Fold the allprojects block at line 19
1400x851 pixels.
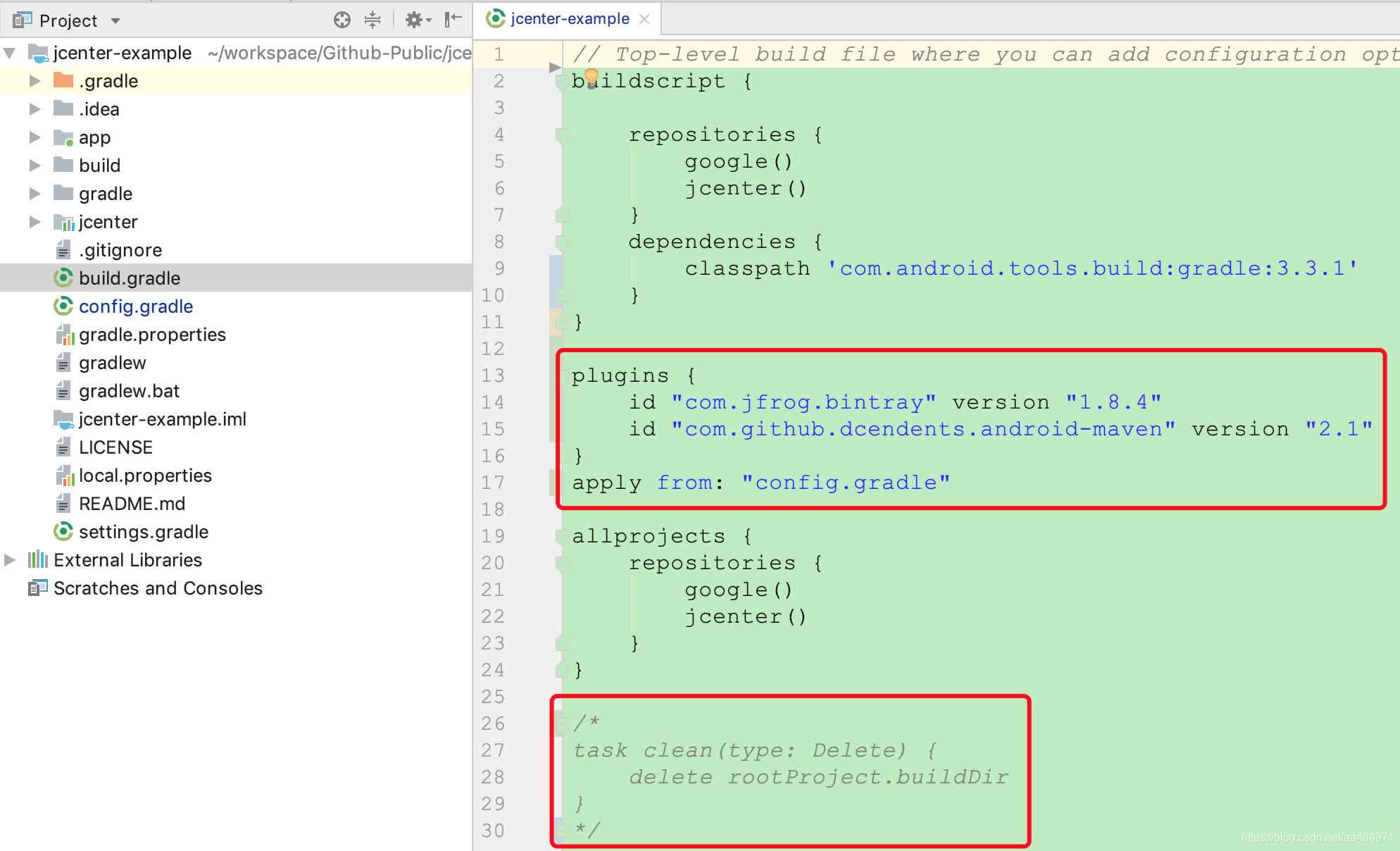tap(561, 537)
